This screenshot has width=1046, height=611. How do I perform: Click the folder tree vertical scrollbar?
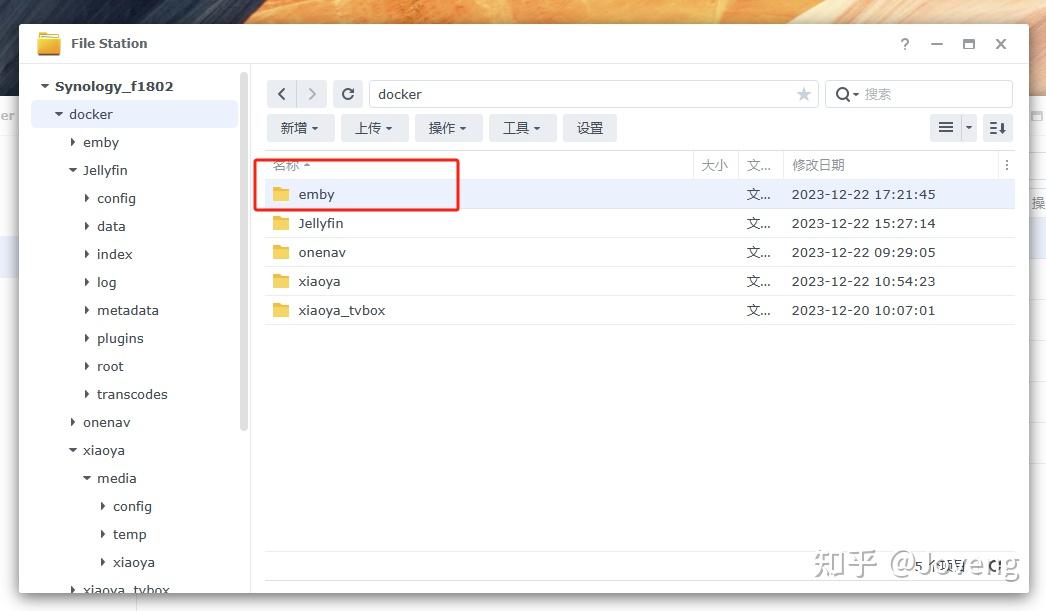point(243,251)
